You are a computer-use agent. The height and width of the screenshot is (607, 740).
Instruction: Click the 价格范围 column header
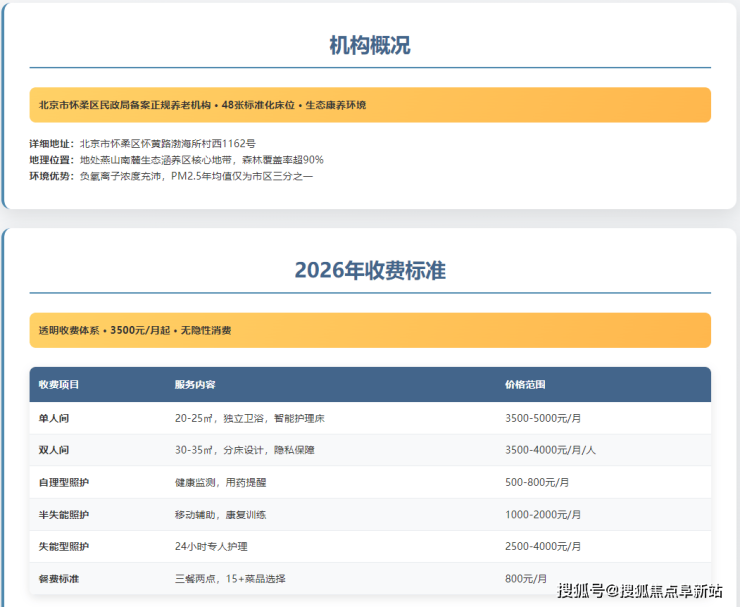(525, 385)
